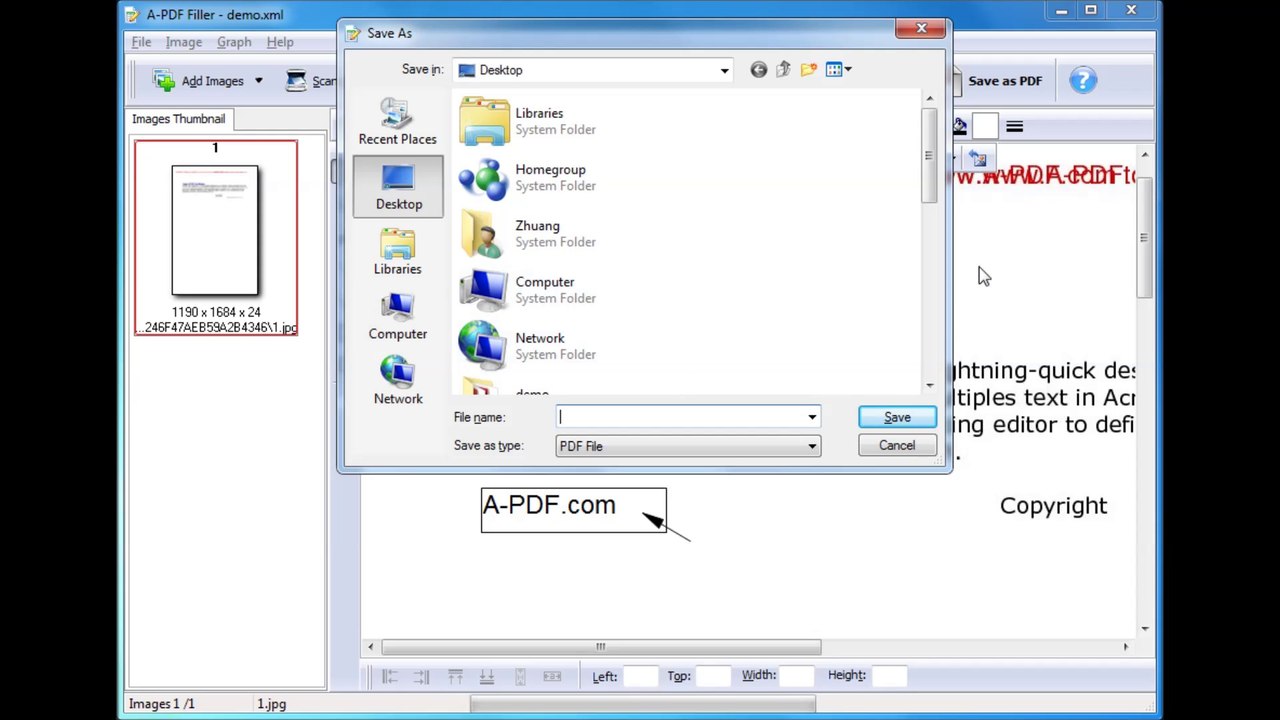Create a new folder in Save As
Image resolution: width=1280 pixels, height=720 pixels.
808,70
